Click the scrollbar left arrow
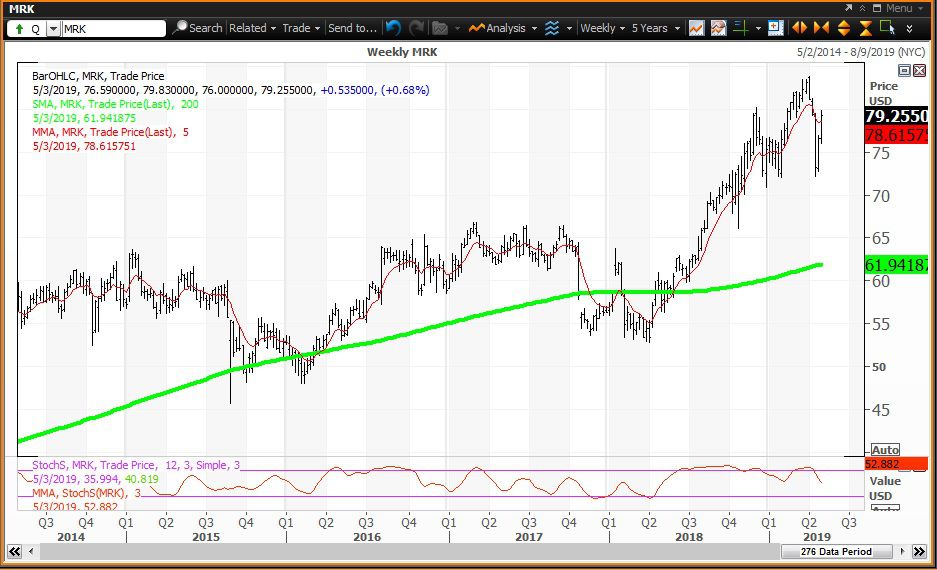 [x=31, y=551]
